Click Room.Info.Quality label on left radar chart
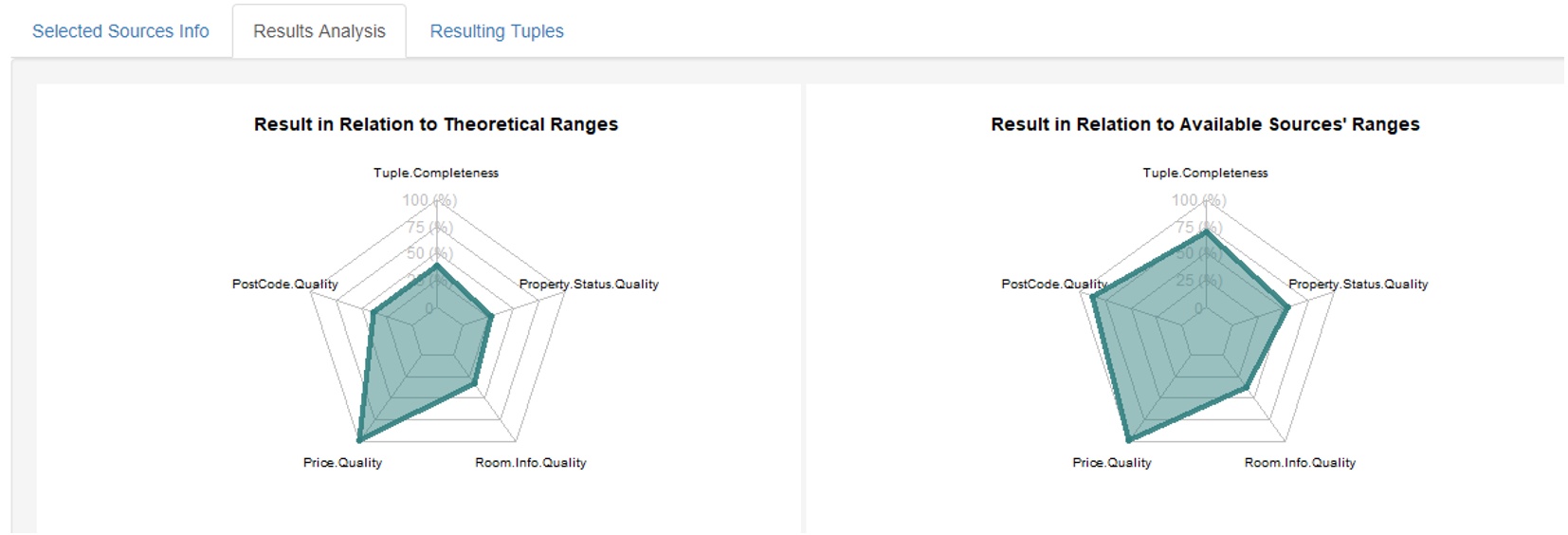 coord(531,462)
